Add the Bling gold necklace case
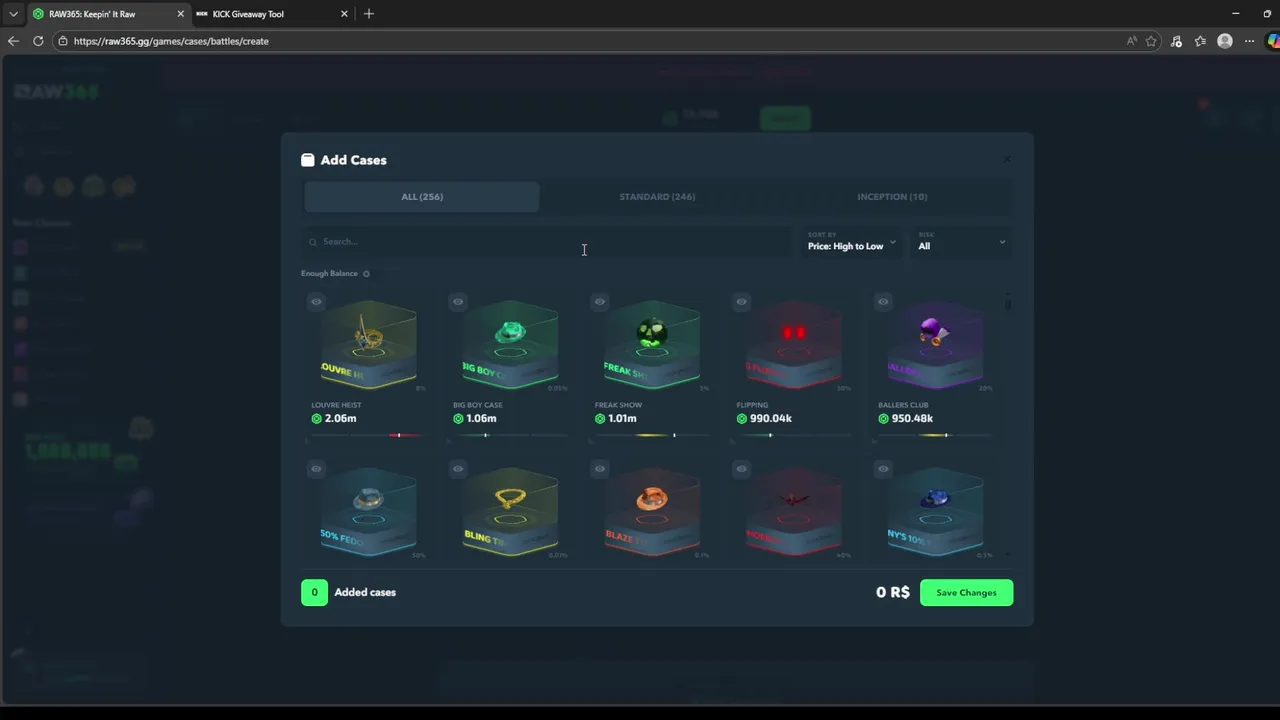The image size is (1280, 720). click(510, 512)
